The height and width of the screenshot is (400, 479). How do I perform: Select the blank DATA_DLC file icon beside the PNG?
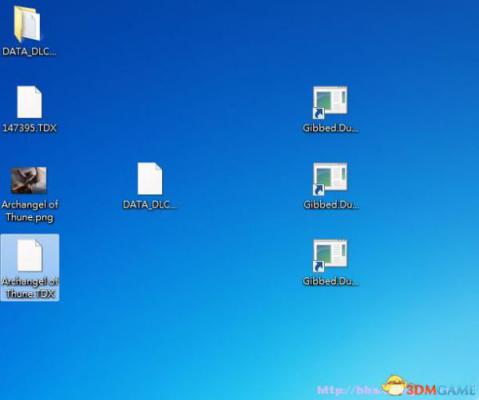click(x=150, y=179)
